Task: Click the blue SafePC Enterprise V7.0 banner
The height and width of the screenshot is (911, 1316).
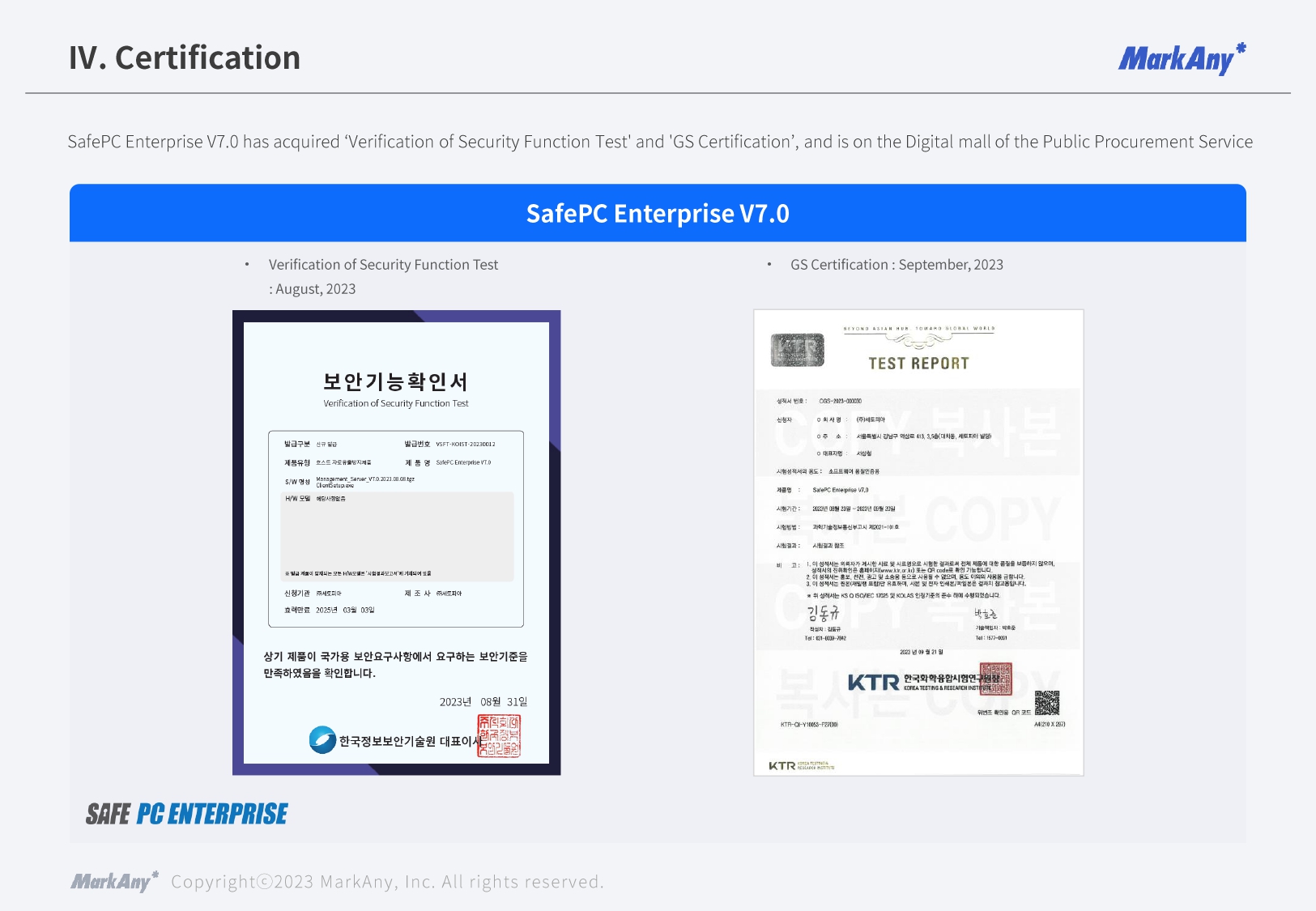Action: (x=658, y=213)
